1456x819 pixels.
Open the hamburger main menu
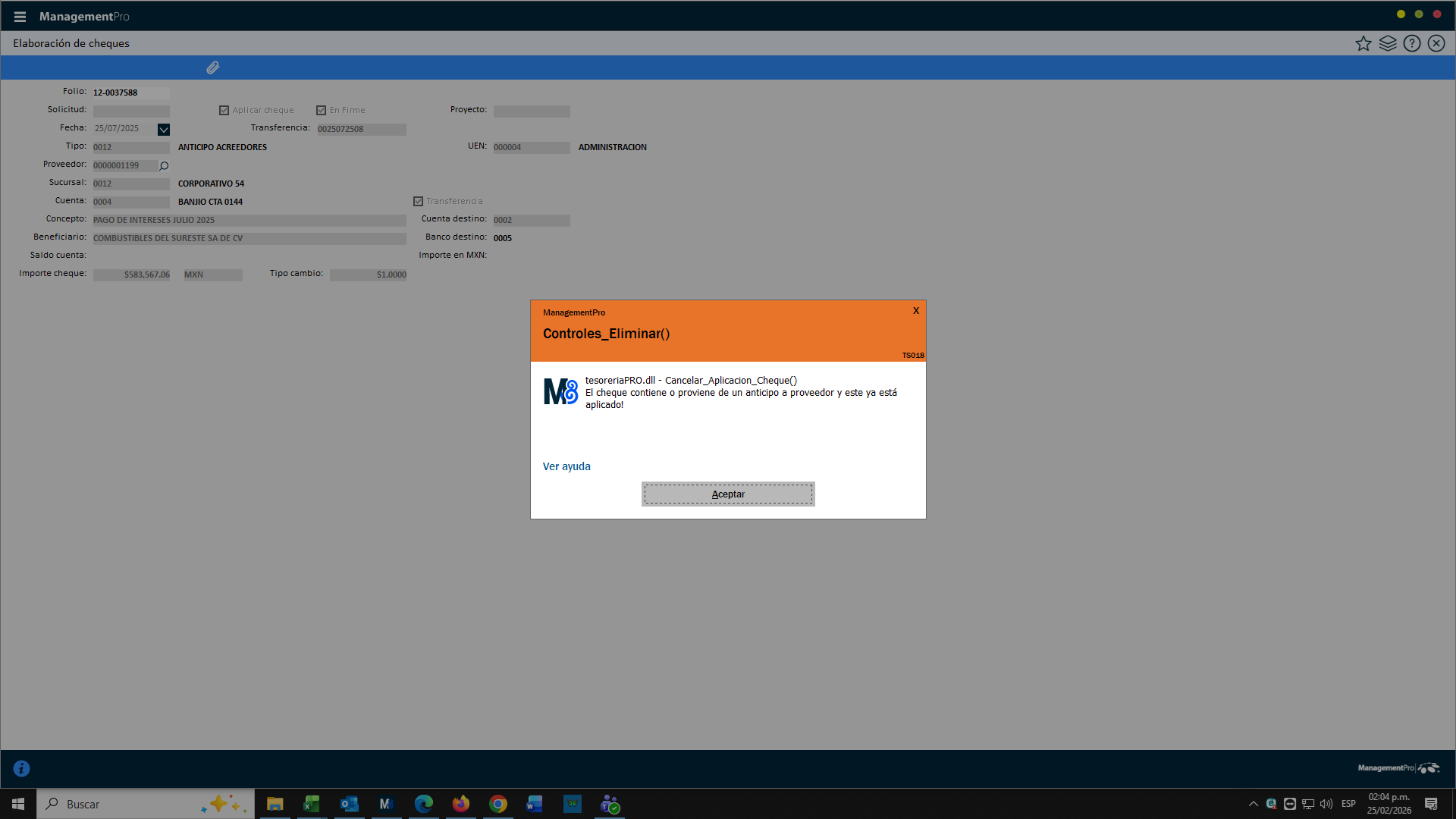(x=20, y=17)
